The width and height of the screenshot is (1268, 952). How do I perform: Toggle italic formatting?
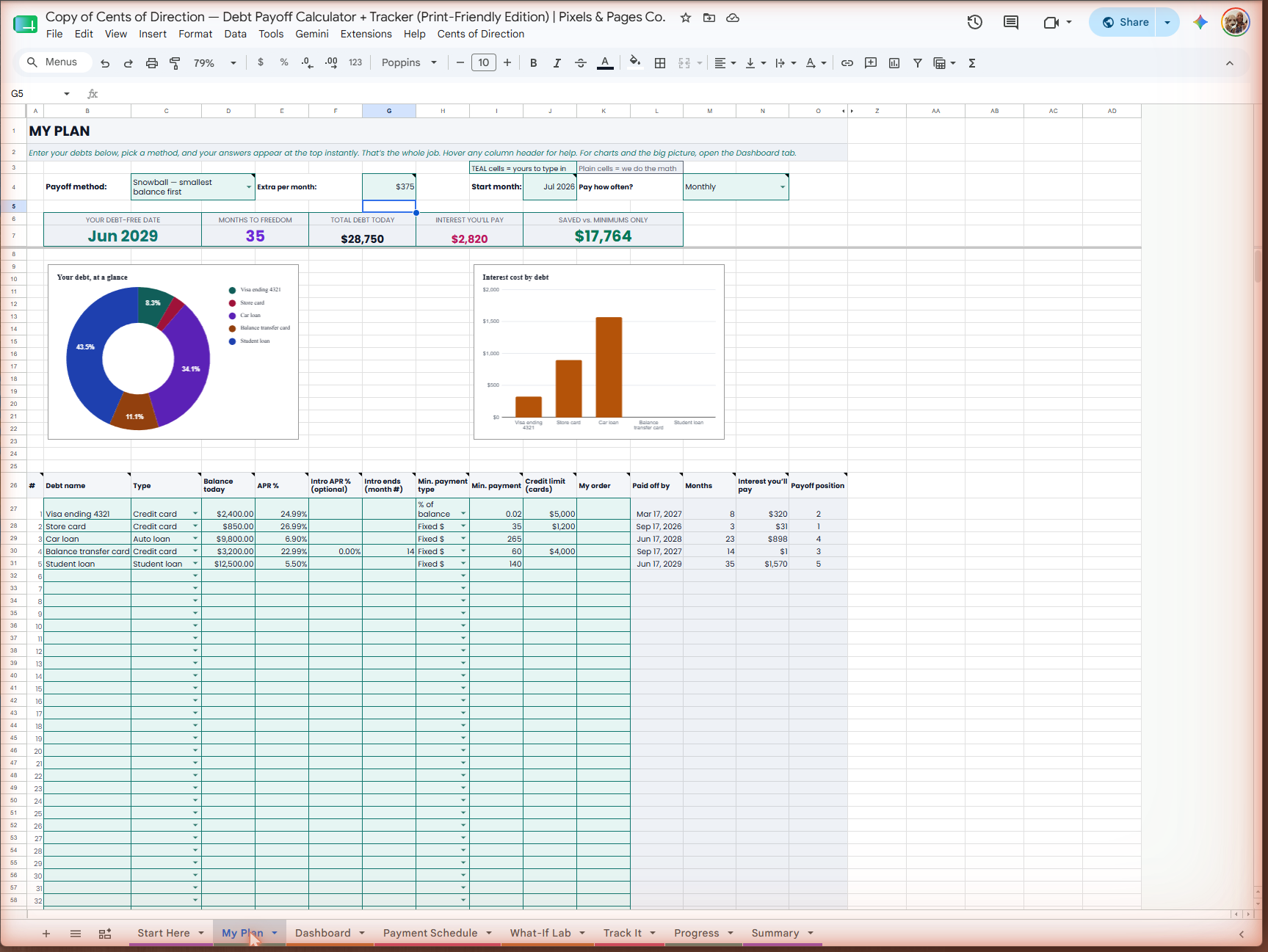557,63
